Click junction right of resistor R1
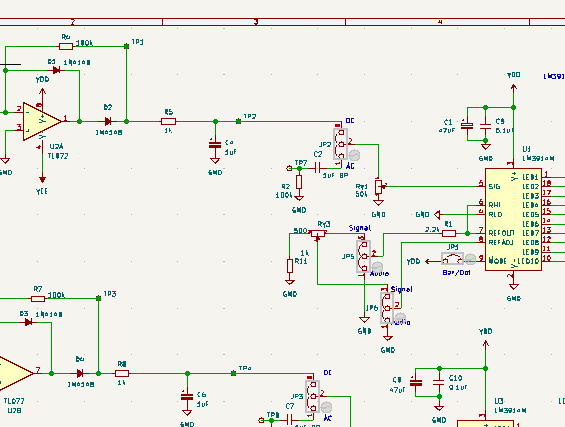Image resolution: width=565 pixels, height=427 pixels. pos(467,233)
